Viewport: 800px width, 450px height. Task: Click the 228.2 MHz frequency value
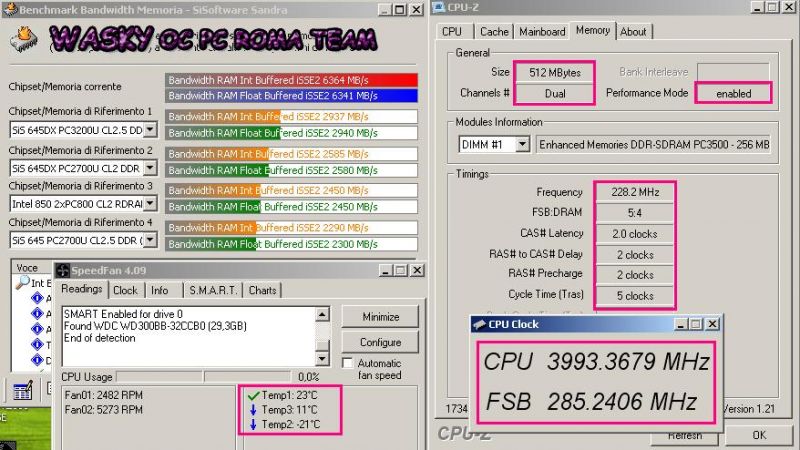click(635, 192)
